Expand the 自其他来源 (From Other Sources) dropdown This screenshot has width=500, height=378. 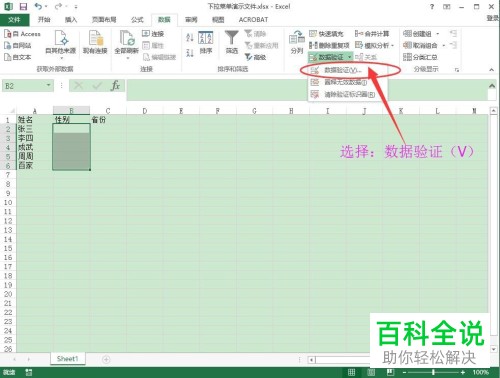click(x=61, y=58)
